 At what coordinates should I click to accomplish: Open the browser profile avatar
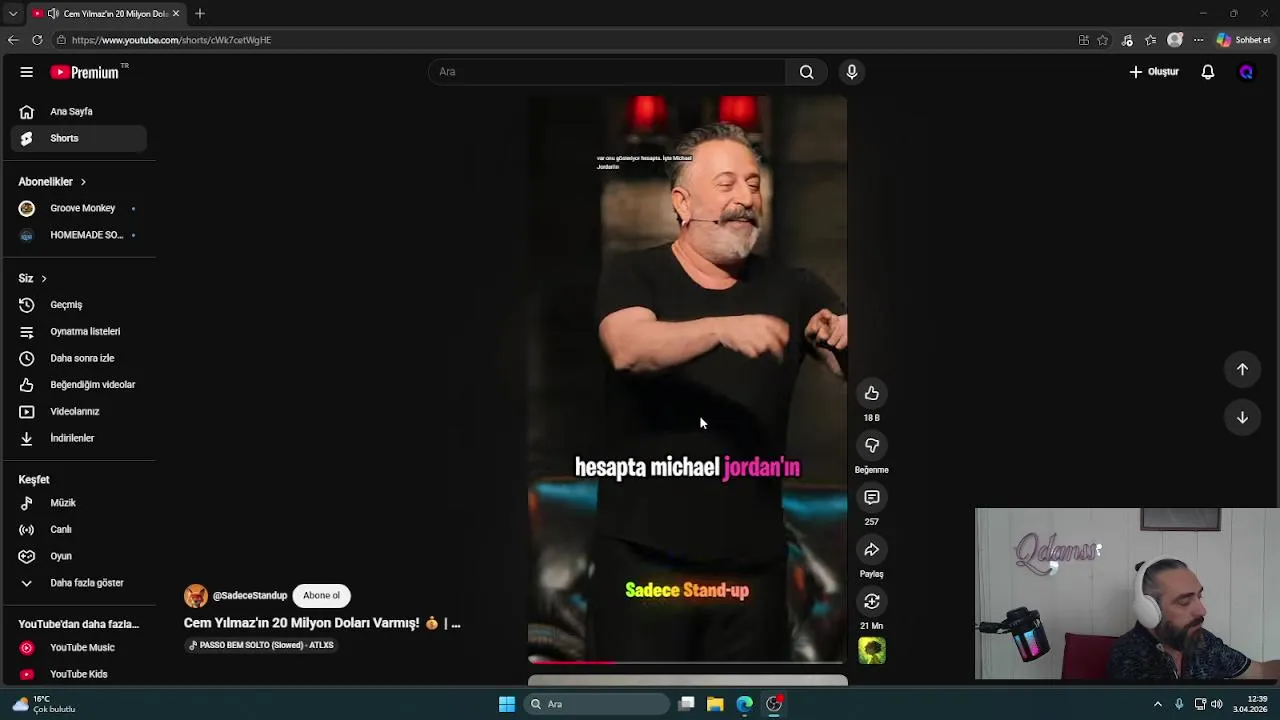point(1175,40)
